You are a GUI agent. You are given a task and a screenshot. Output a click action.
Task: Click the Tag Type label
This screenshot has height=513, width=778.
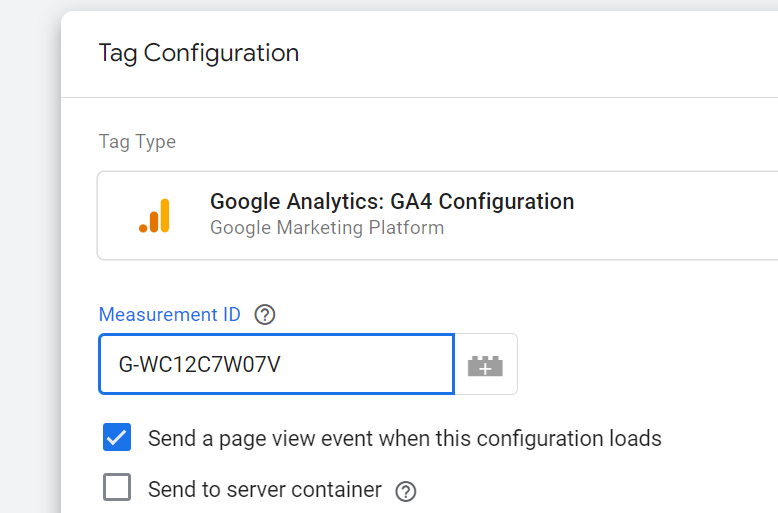[x=137, y=142]
